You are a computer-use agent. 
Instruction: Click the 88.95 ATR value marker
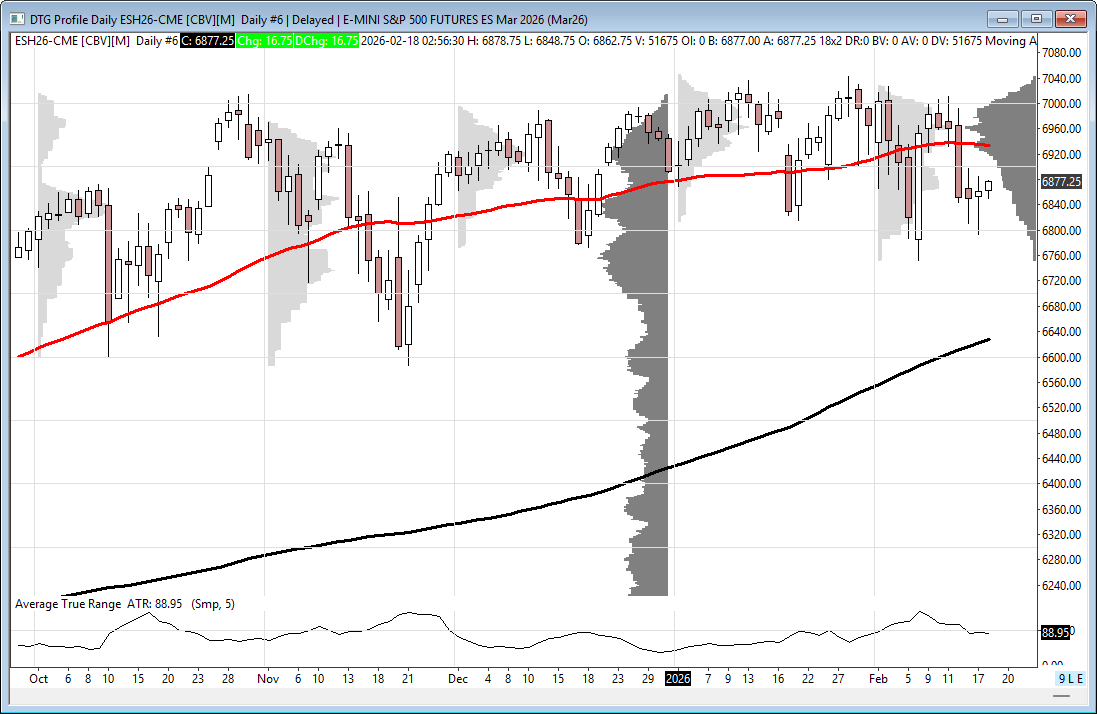point(1055,633)
